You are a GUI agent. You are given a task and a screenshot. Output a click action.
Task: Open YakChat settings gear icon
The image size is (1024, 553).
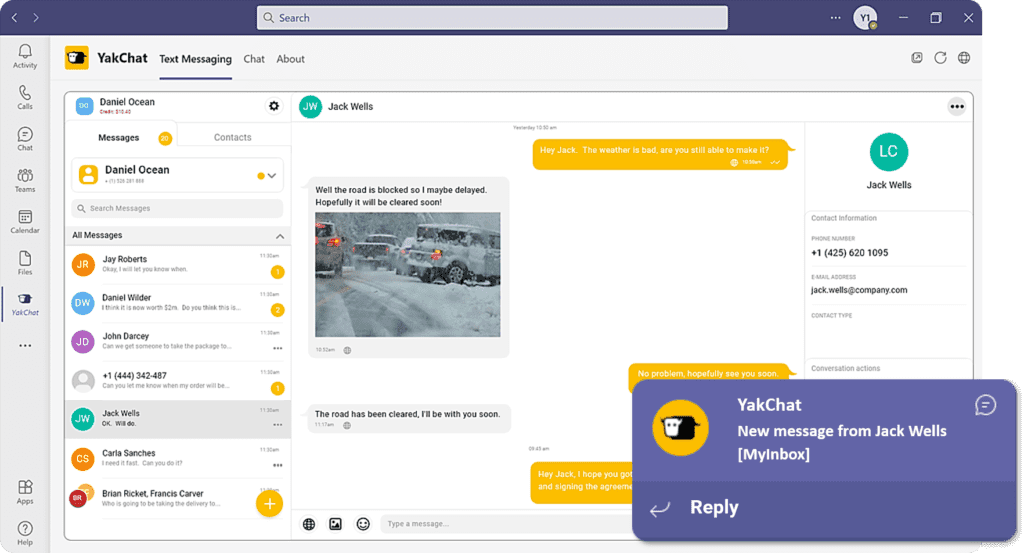pyautogui.click(x=274, y=106)
